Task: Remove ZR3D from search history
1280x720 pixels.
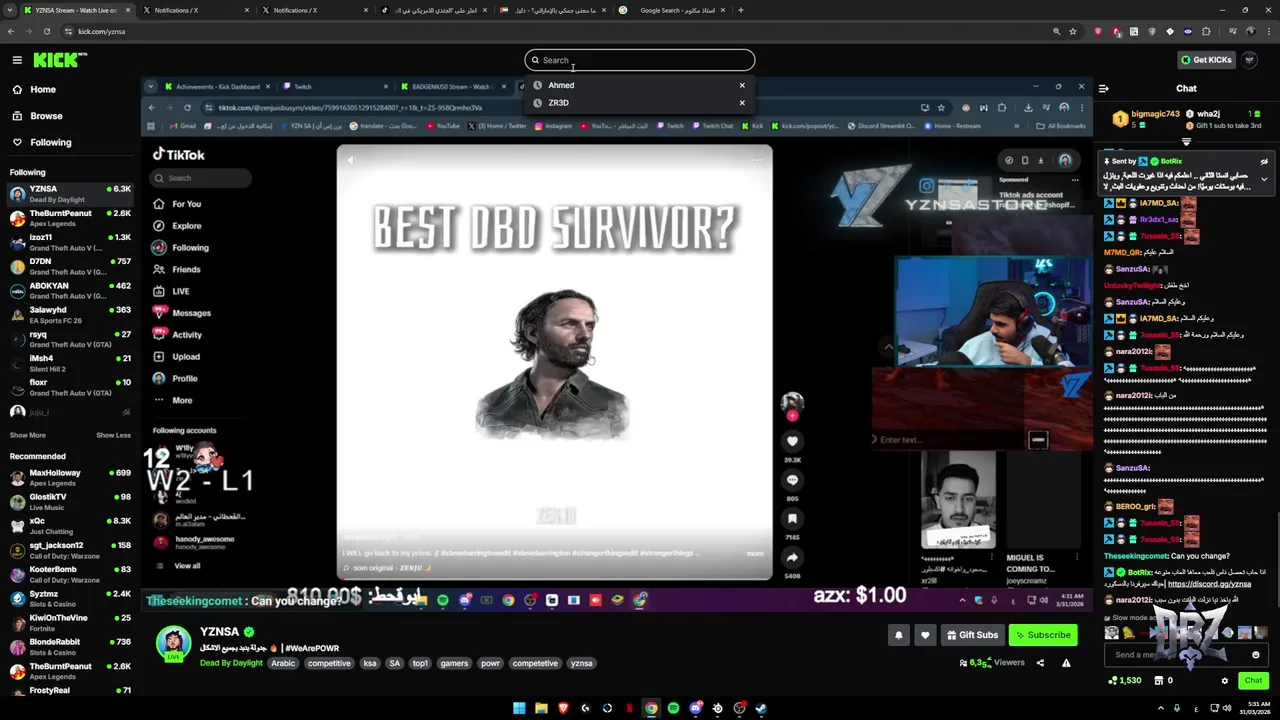Action: pos(742,103)
